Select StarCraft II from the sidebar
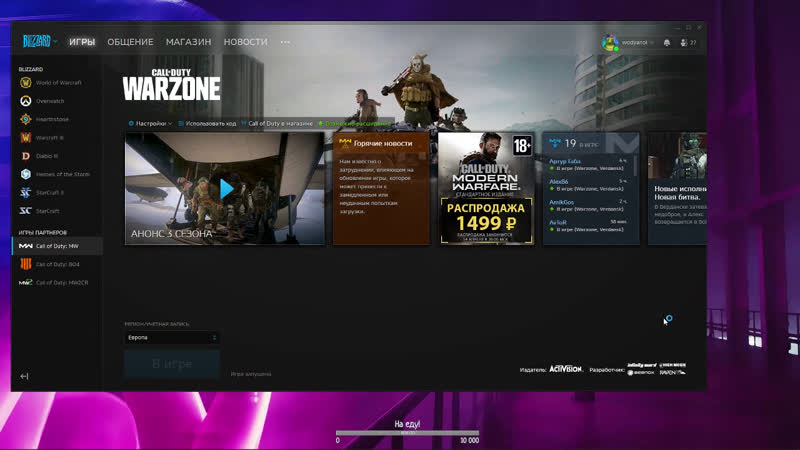 coord(49,192)
